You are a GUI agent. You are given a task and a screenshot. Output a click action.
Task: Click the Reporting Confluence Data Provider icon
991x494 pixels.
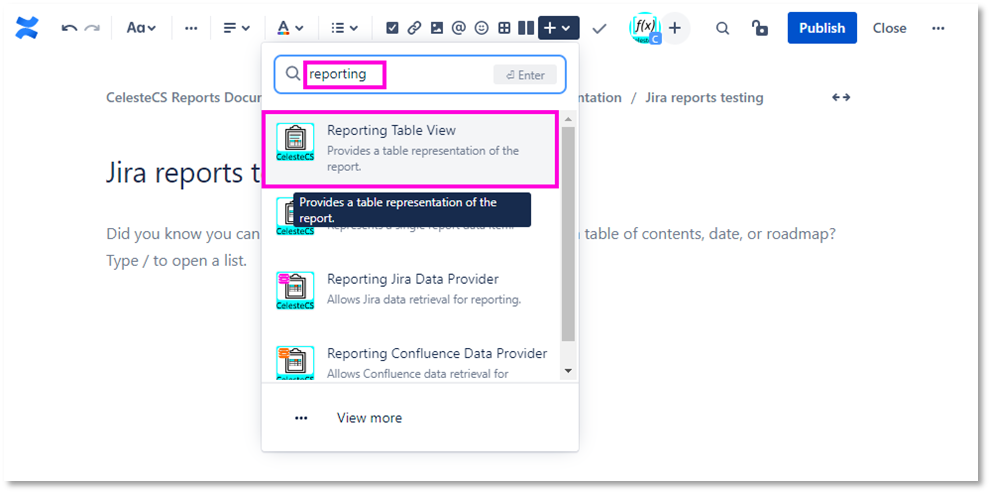coord(295,363)
